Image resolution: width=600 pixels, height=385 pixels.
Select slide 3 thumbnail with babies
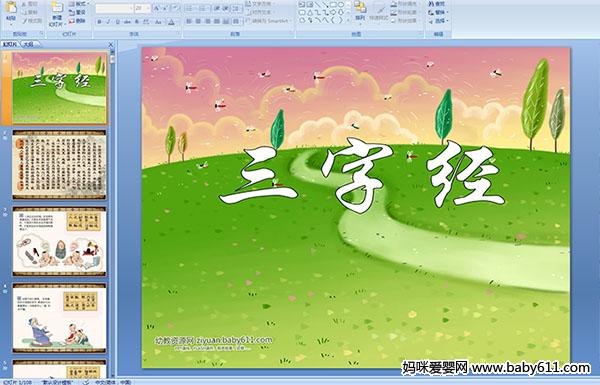(59, 241)
